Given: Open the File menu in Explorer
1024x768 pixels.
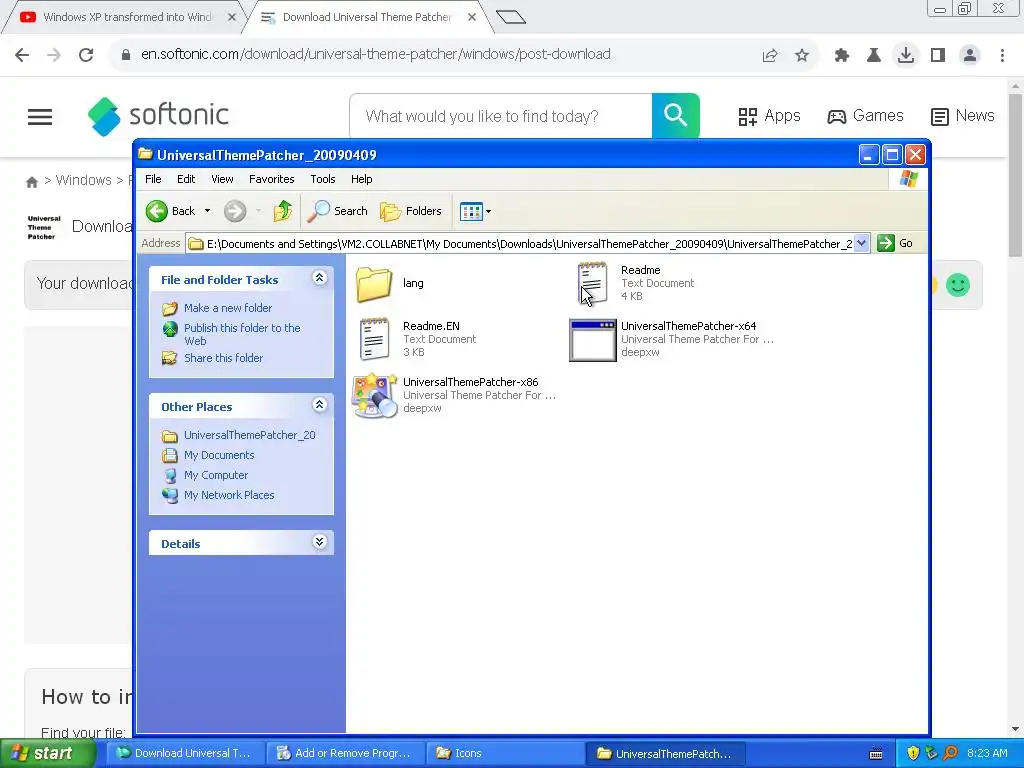Looking at the screenshot, I should tap(153, 179).
